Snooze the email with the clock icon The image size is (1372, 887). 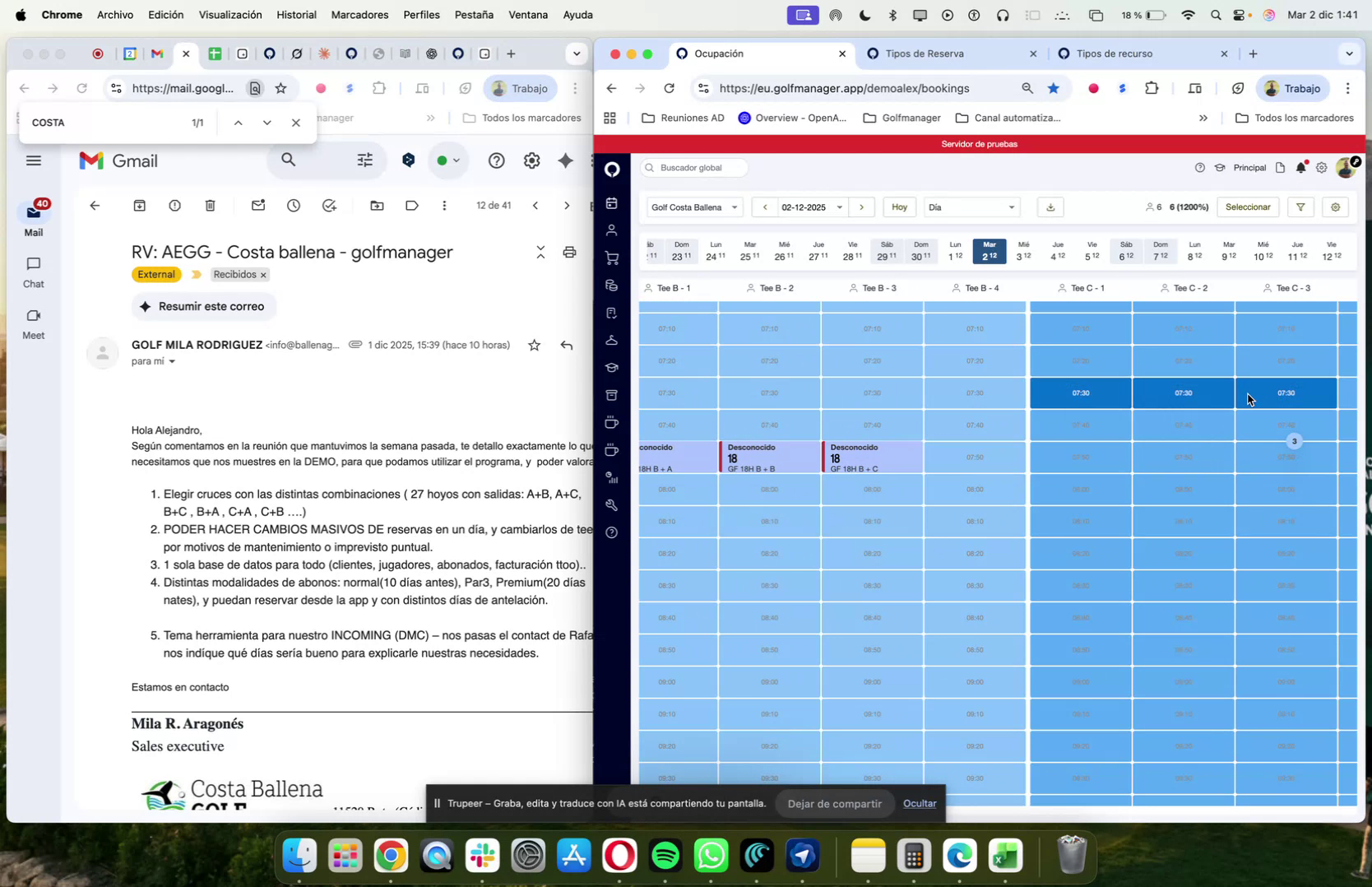293,206
